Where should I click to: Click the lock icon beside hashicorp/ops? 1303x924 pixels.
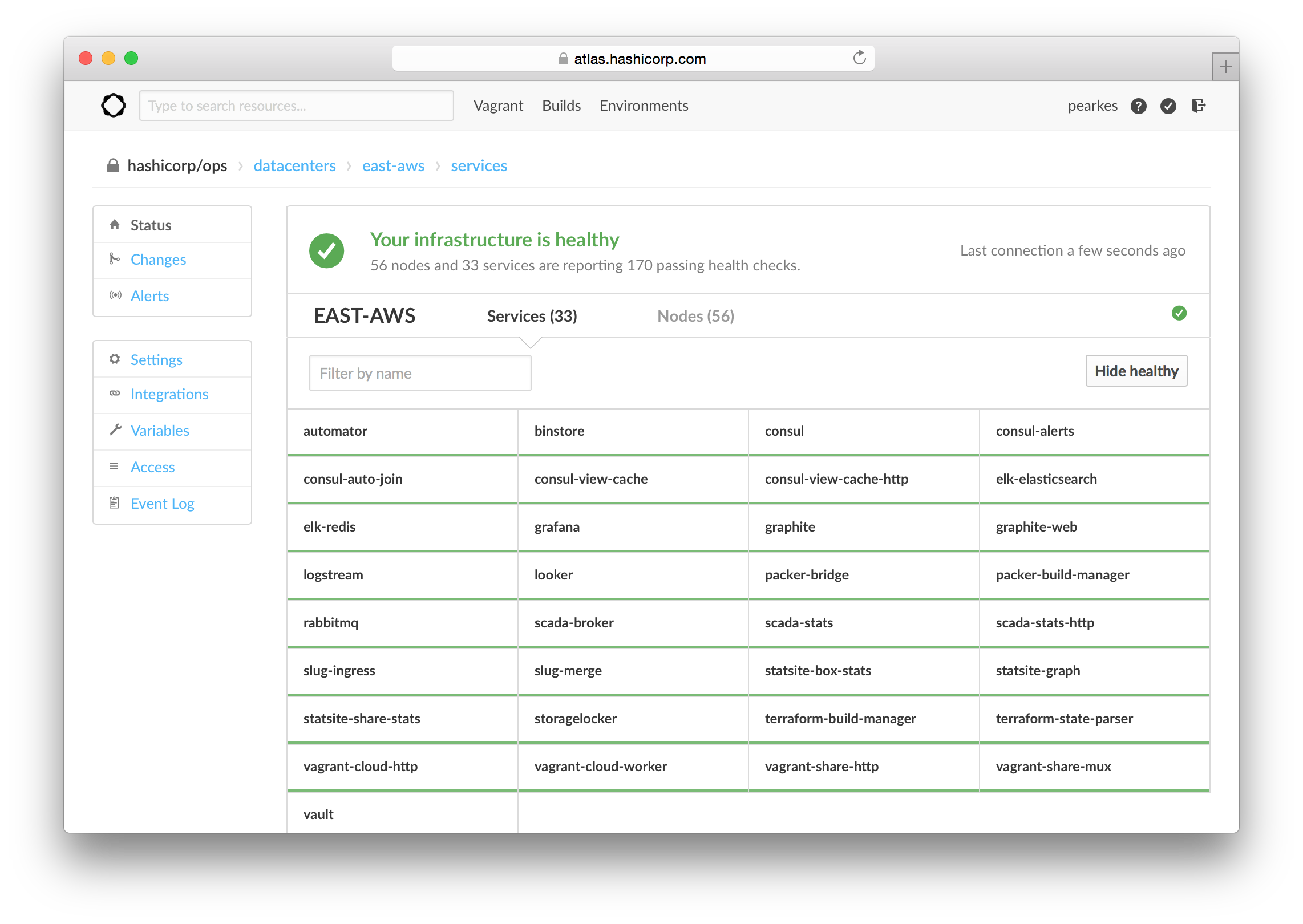(x=113, y=165)
